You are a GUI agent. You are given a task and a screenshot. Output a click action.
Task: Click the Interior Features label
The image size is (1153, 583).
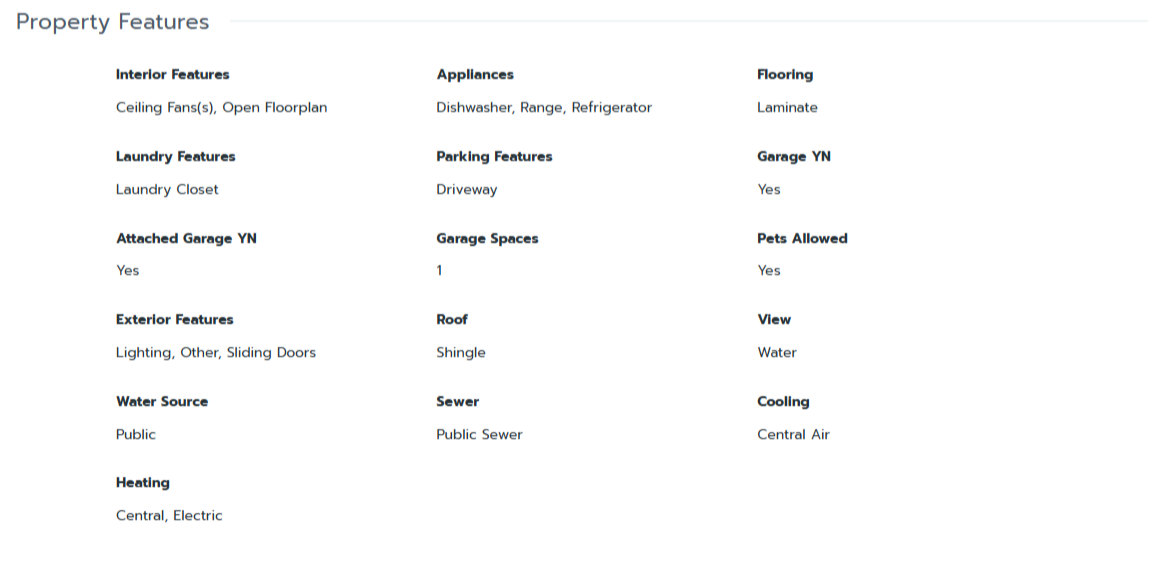pos(172,75)
